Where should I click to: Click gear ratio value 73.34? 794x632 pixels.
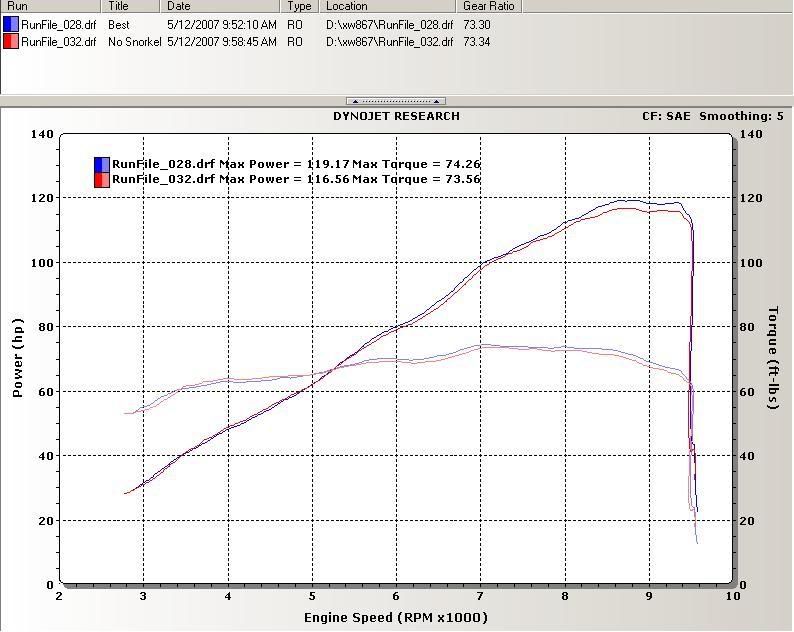(x=477, y=42)
